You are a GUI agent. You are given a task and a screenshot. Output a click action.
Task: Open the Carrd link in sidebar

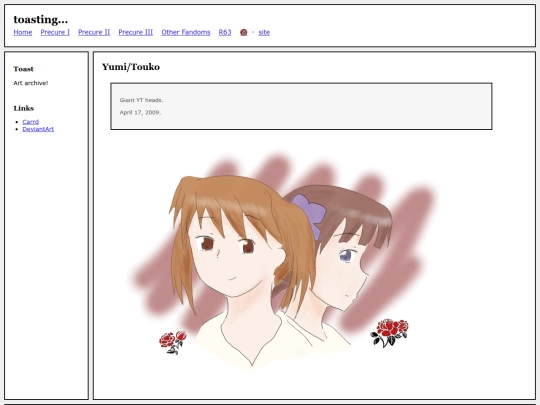(x=31, y=122)
